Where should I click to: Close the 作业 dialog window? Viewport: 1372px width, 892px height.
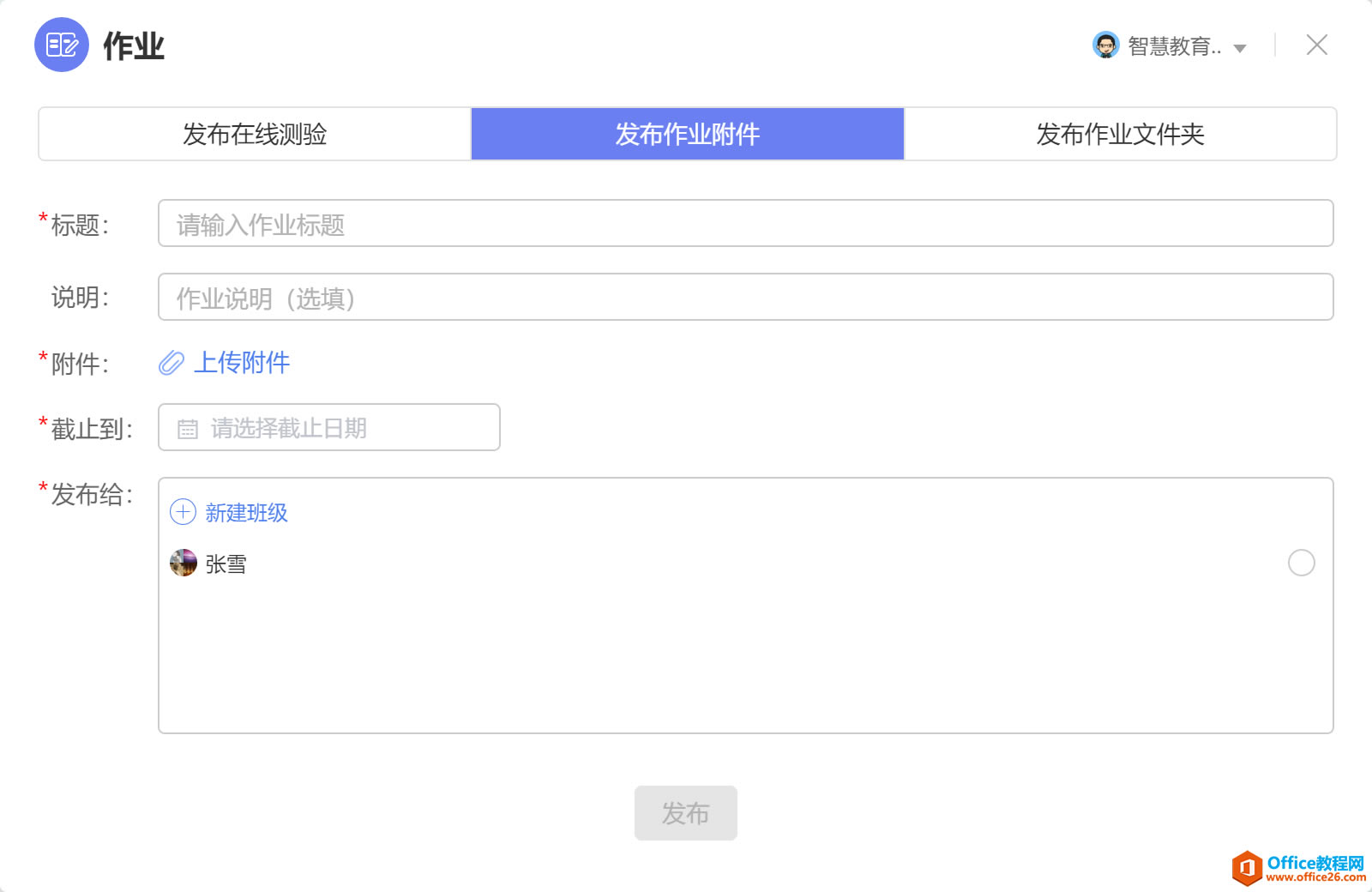tap(1316, 45)
